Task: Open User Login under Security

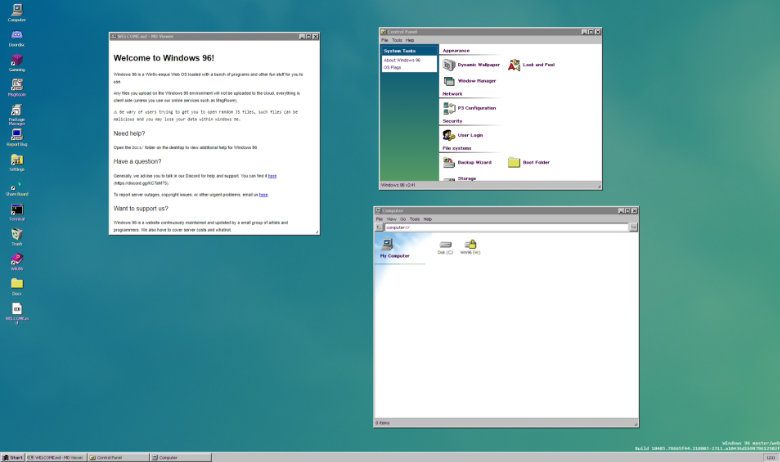Action: (463, 135)
